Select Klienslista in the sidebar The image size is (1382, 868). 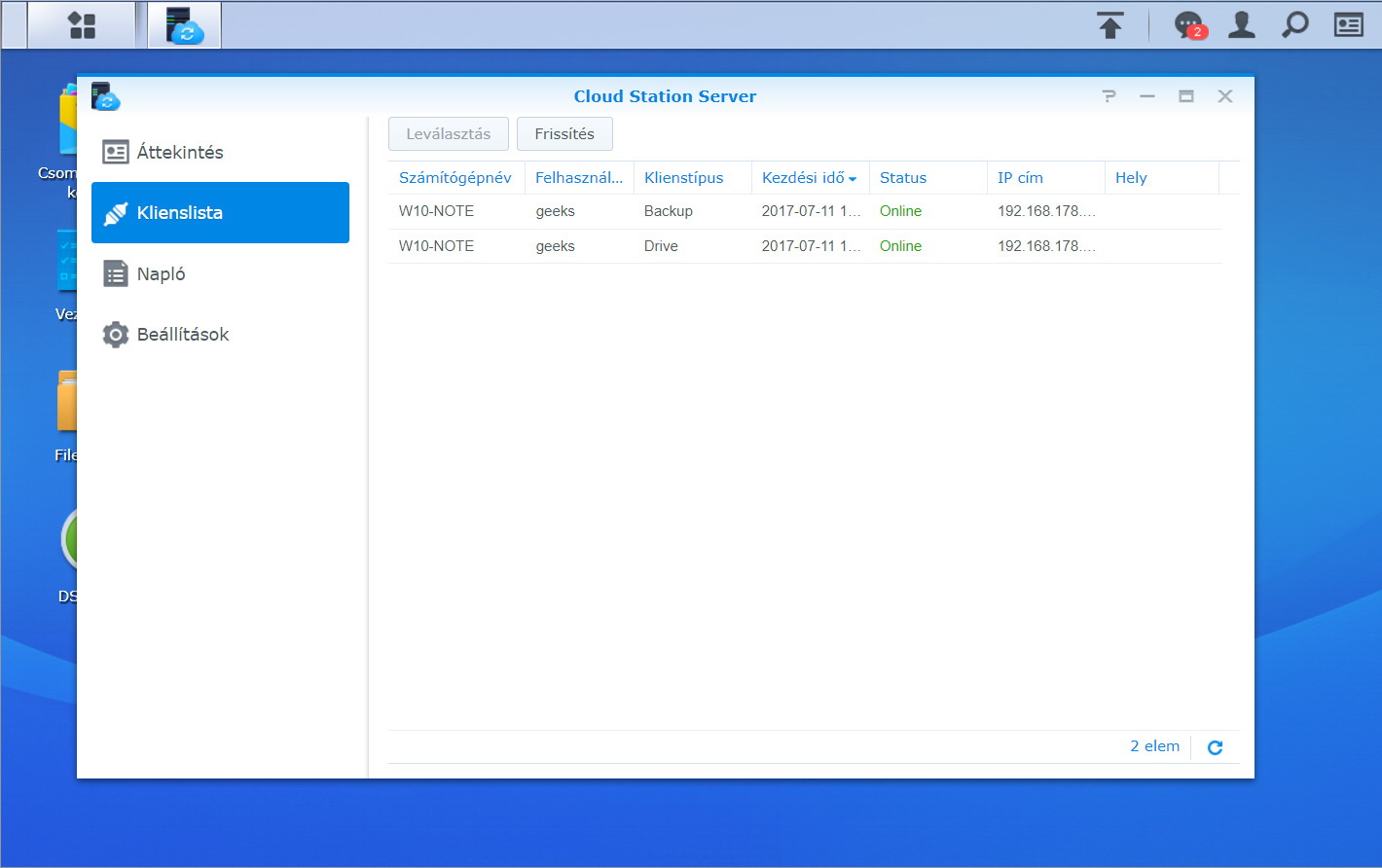click(220, 213)
